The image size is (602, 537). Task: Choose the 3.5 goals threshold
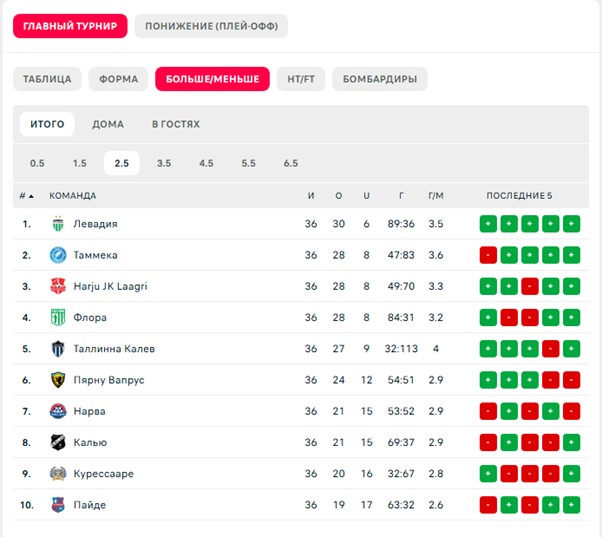point(164,163)
